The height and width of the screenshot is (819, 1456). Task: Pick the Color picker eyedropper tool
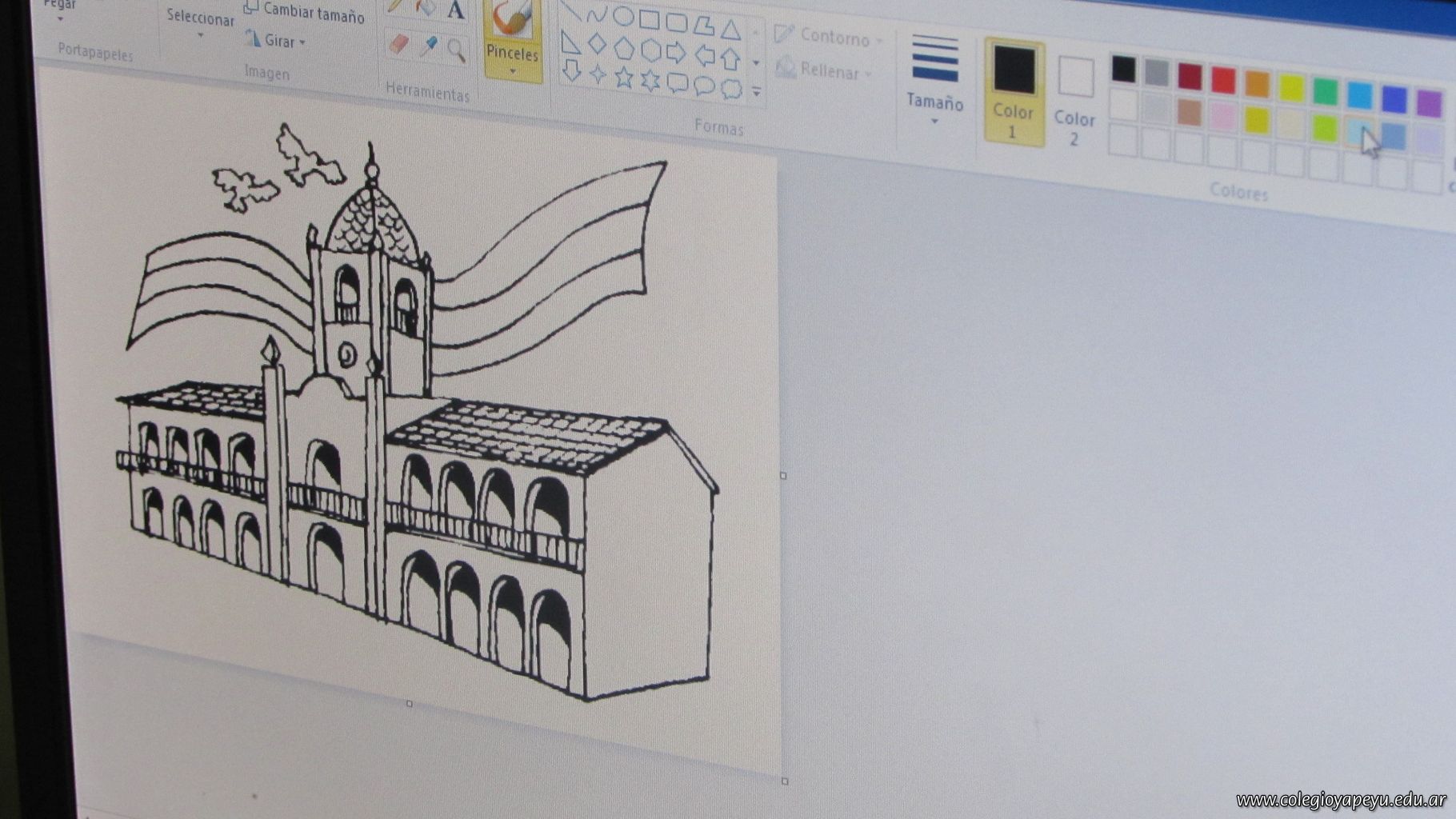pyautogui.click(x=428, y=48)
